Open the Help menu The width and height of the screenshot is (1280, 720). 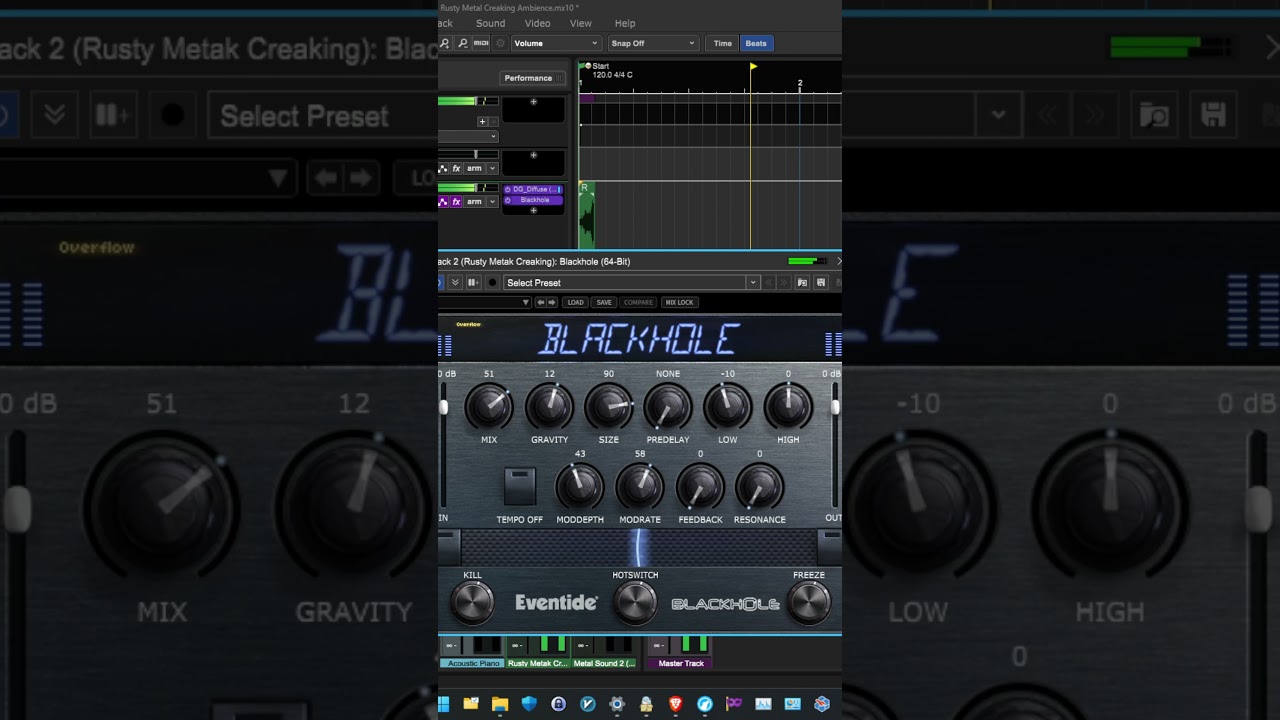tap(625, 23)
